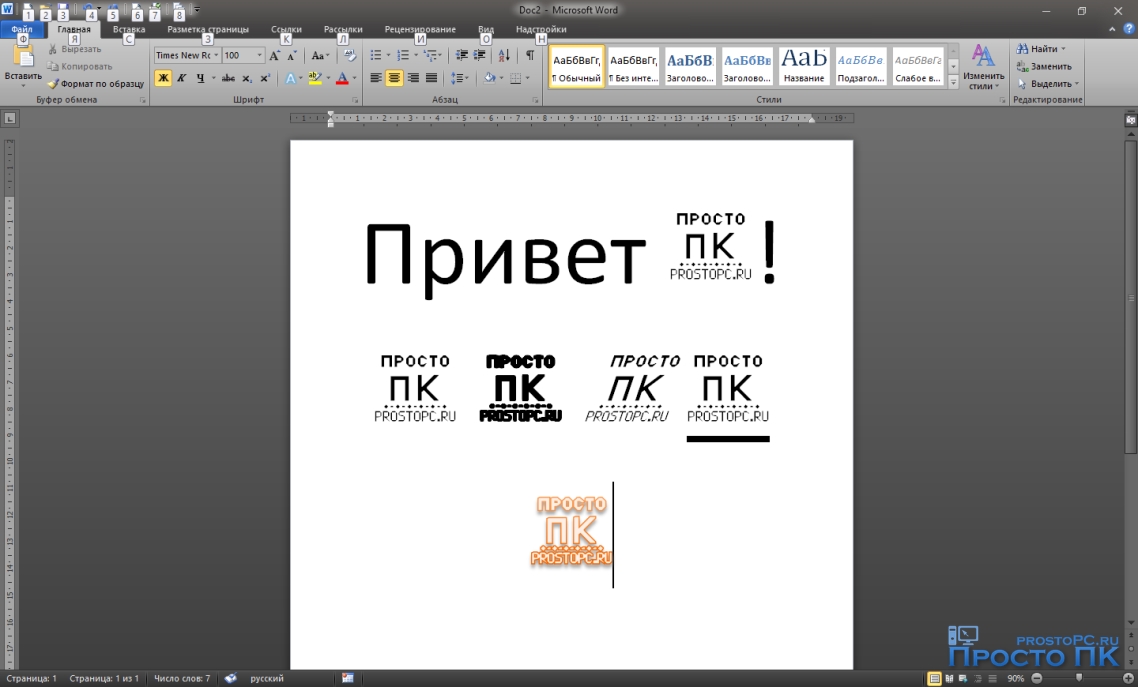Click the shading paint bucket icon

tap(489, 78)
